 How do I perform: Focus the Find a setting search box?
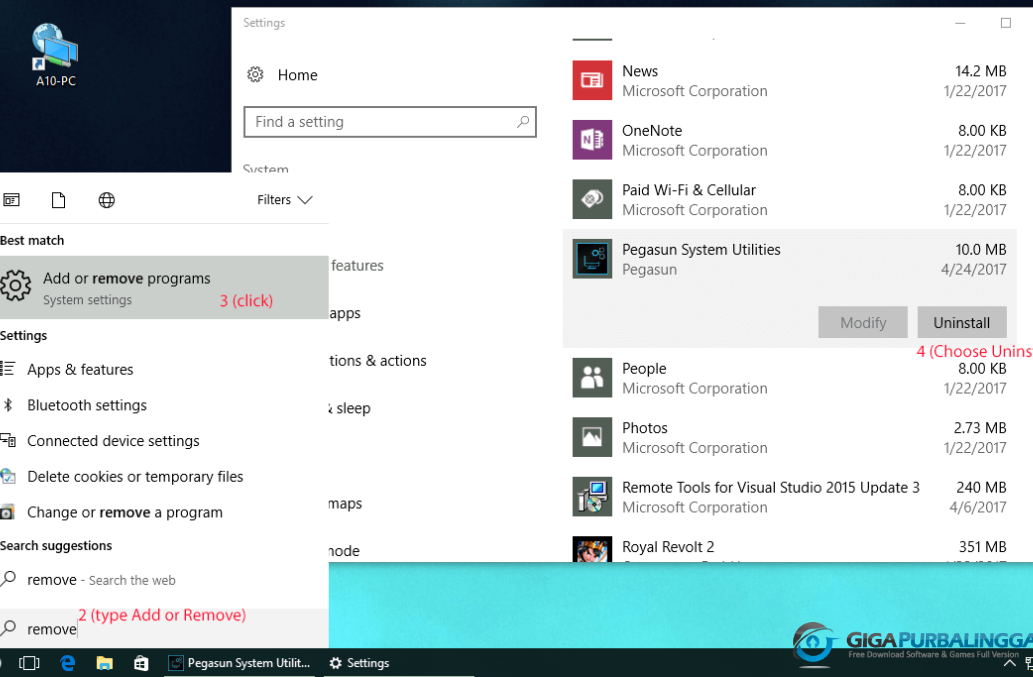click(390, 122)
